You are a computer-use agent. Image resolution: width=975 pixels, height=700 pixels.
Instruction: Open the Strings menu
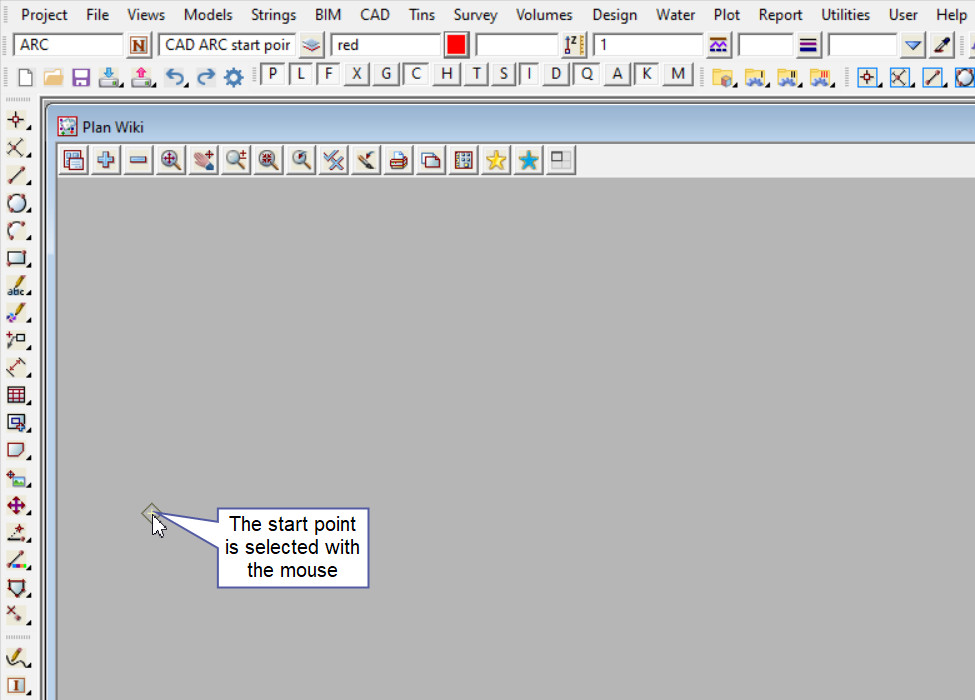tap(273, 15)
